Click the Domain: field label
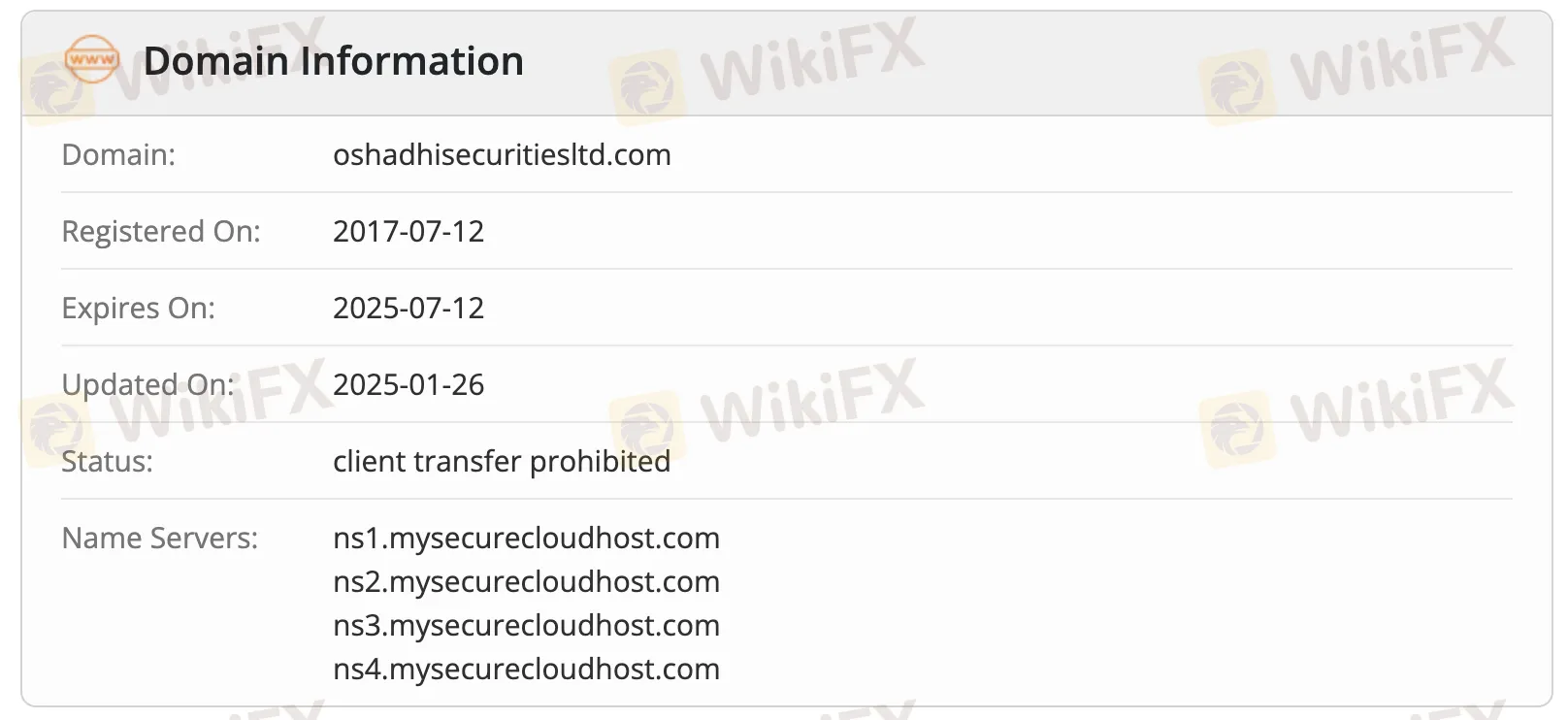The height and width of the screenshot is (720, 1568). 118,155
